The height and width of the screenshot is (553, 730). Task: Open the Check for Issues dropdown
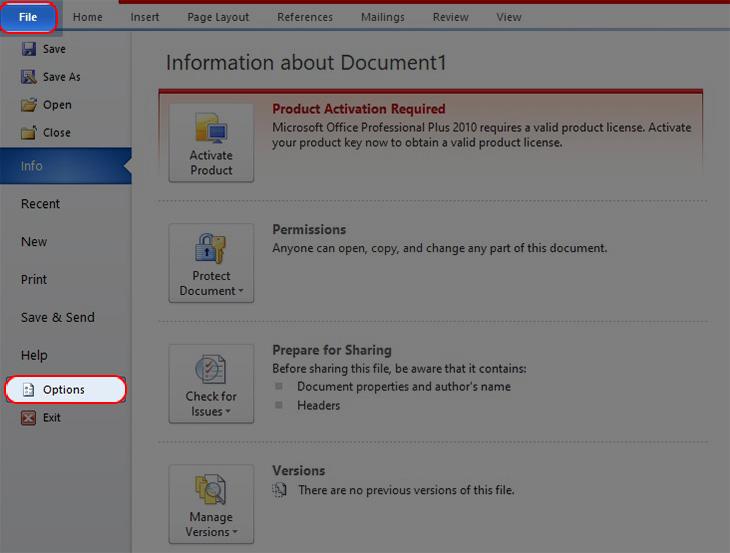tap(211, 383)
